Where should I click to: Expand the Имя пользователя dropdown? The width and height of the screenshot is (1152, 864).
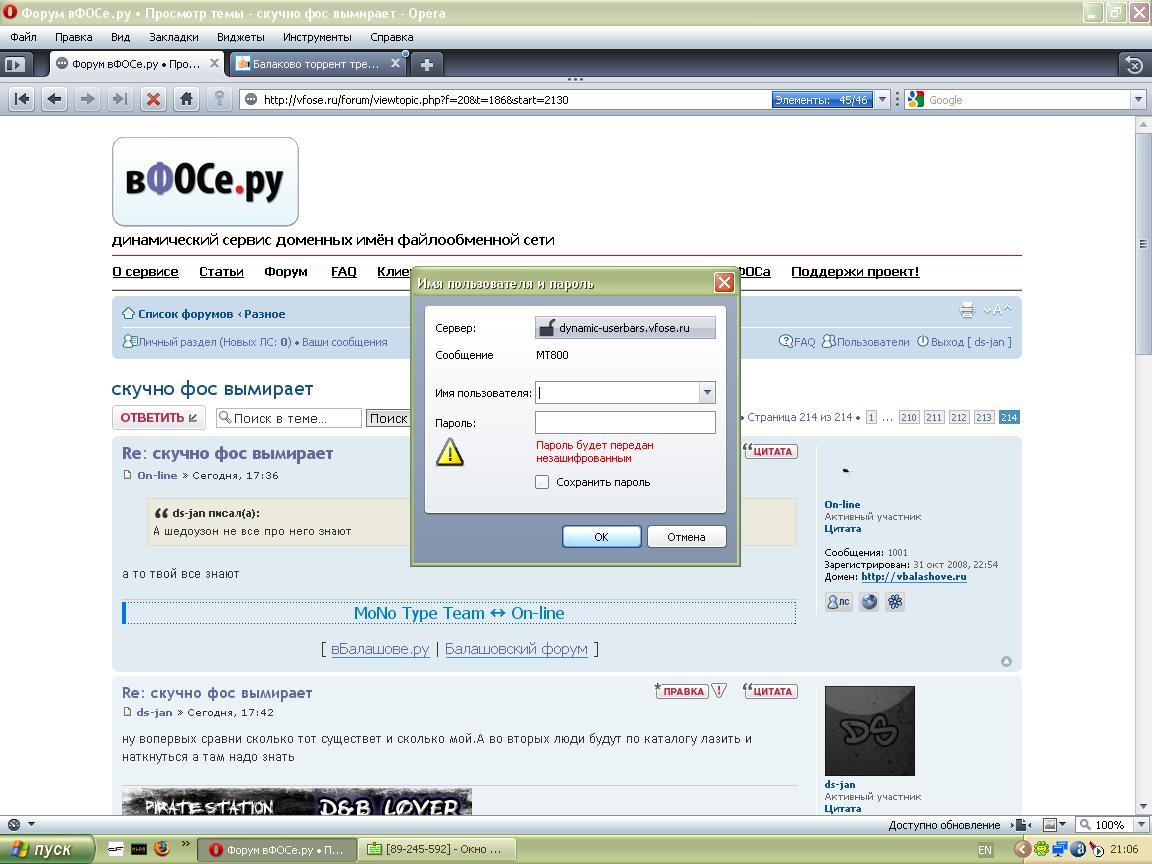[x=707, y=393]
